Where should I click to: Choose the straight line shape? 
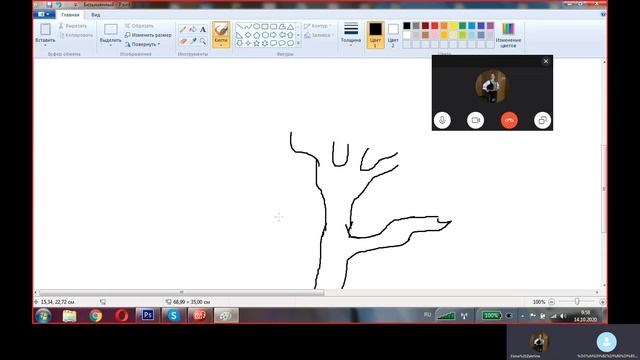(240, 27)
